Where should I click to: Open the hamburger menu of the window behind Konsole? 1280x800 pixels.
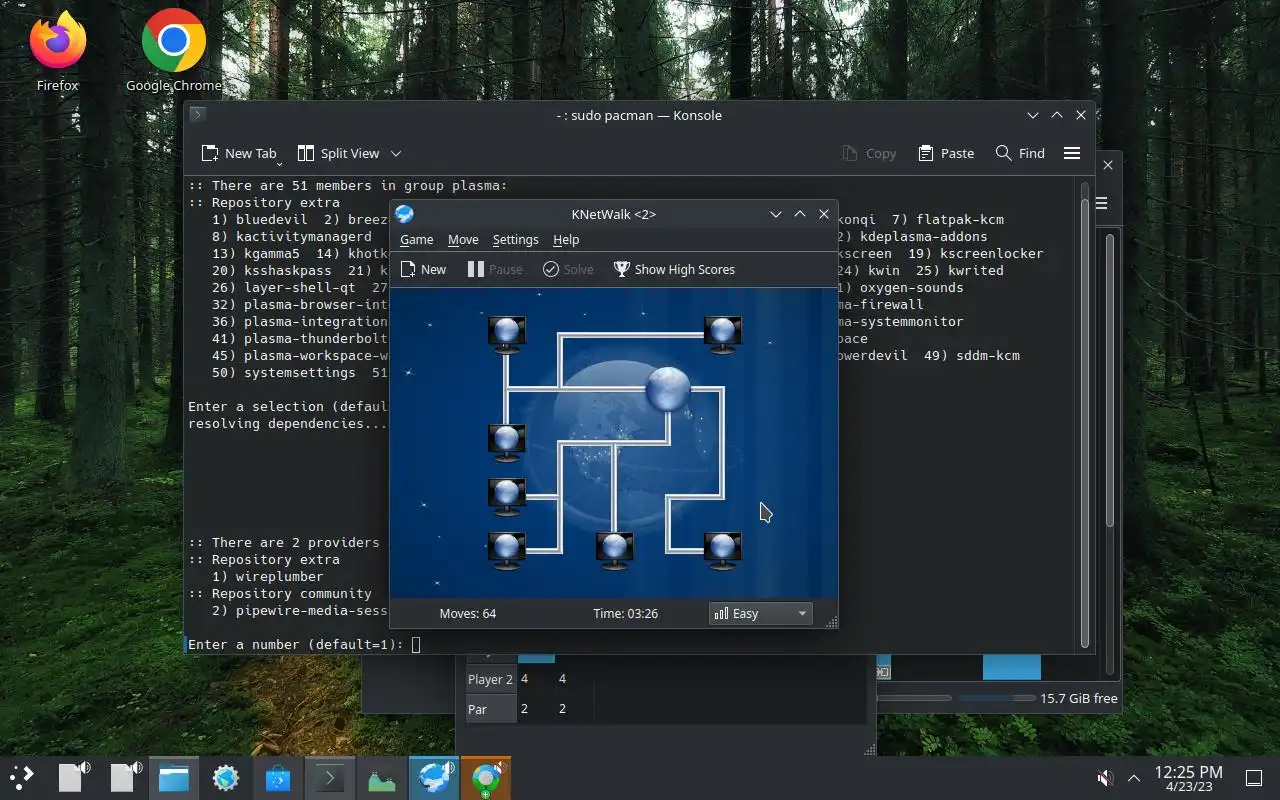pos(1101,203)
